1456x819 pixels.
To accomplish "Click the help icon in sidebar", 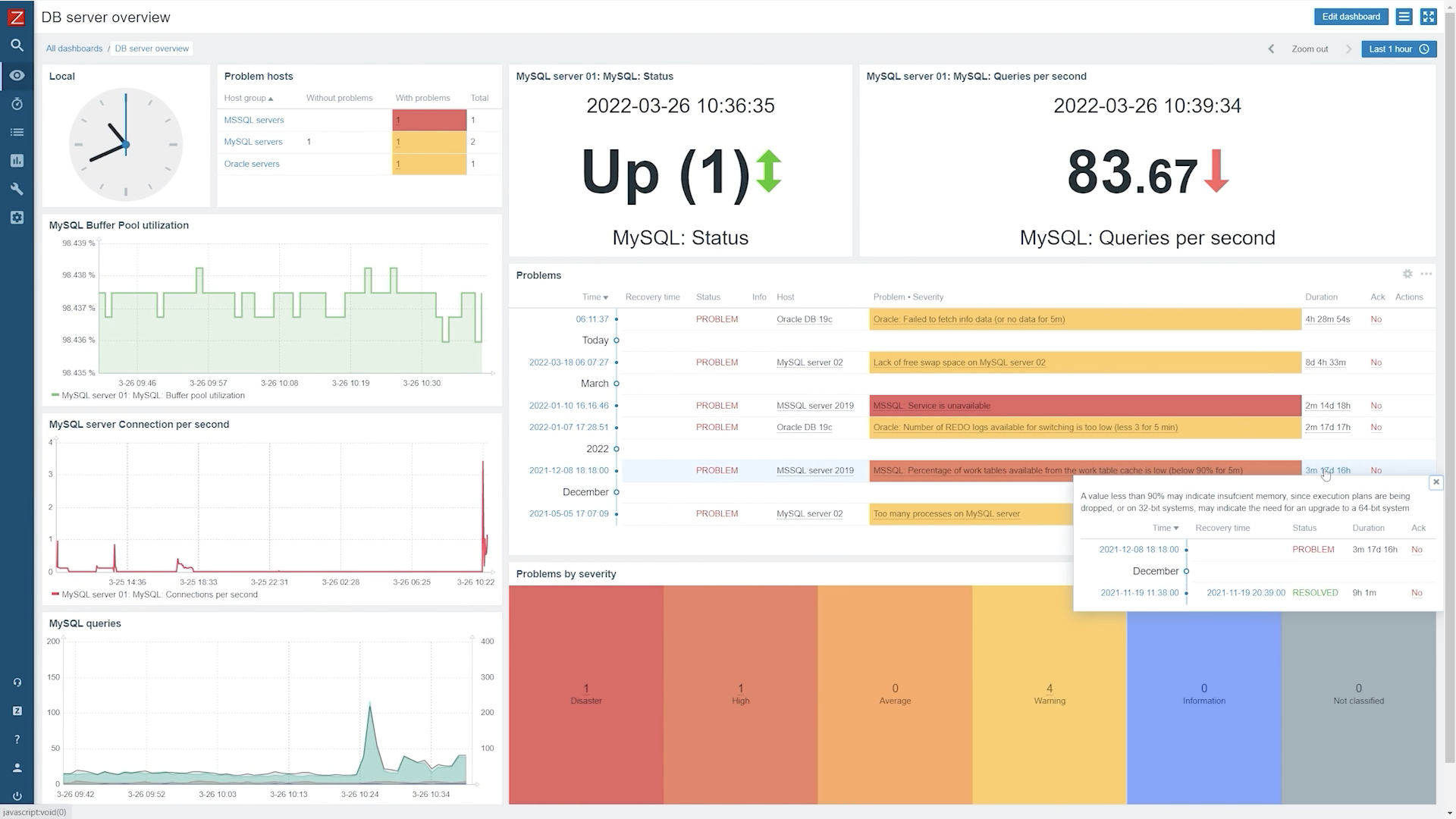I will coord(17,739).
